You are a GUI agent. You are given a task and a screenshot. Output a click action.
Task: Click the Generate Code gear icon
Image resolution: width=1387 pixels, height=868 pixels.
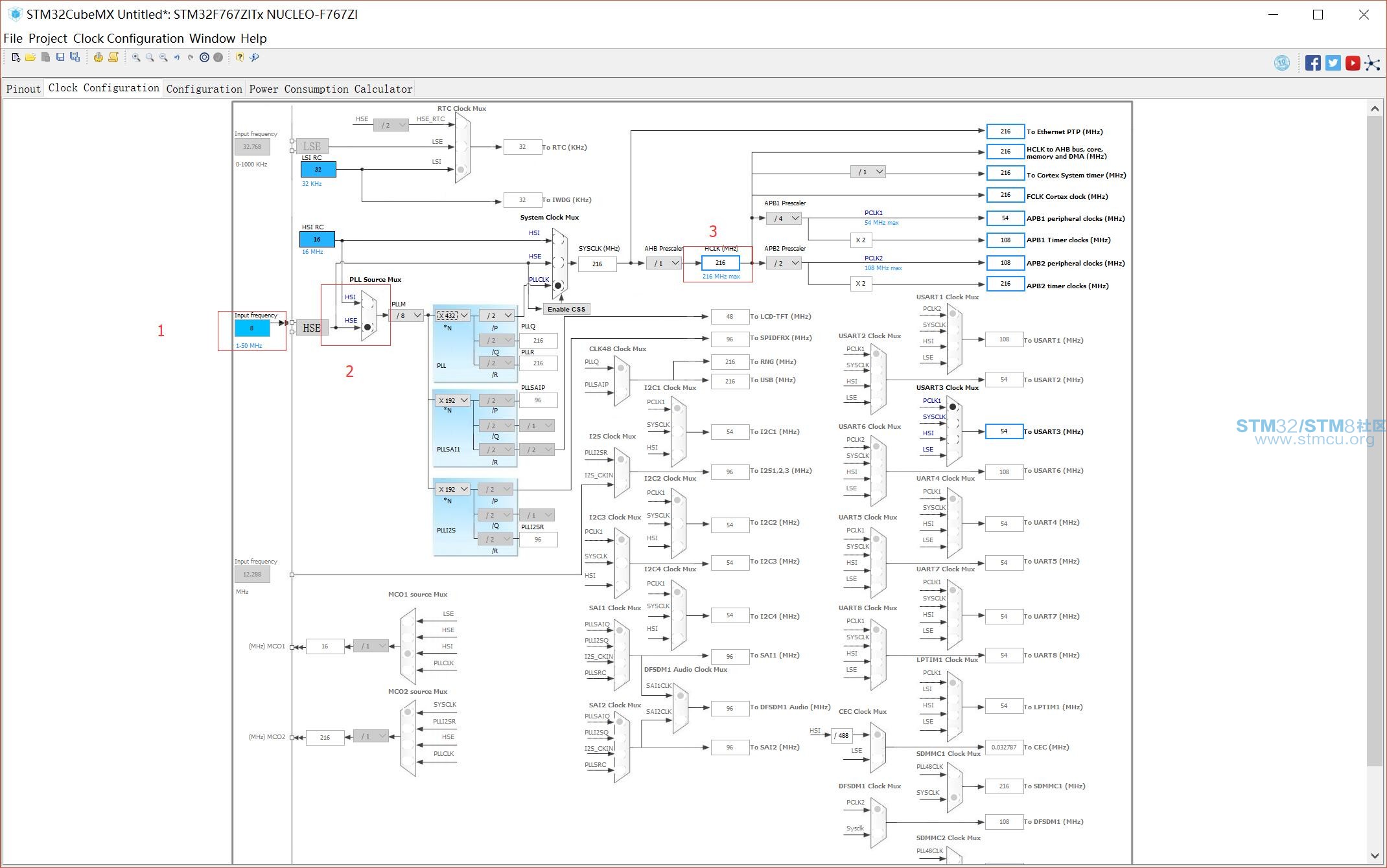(x=98, y=58)
